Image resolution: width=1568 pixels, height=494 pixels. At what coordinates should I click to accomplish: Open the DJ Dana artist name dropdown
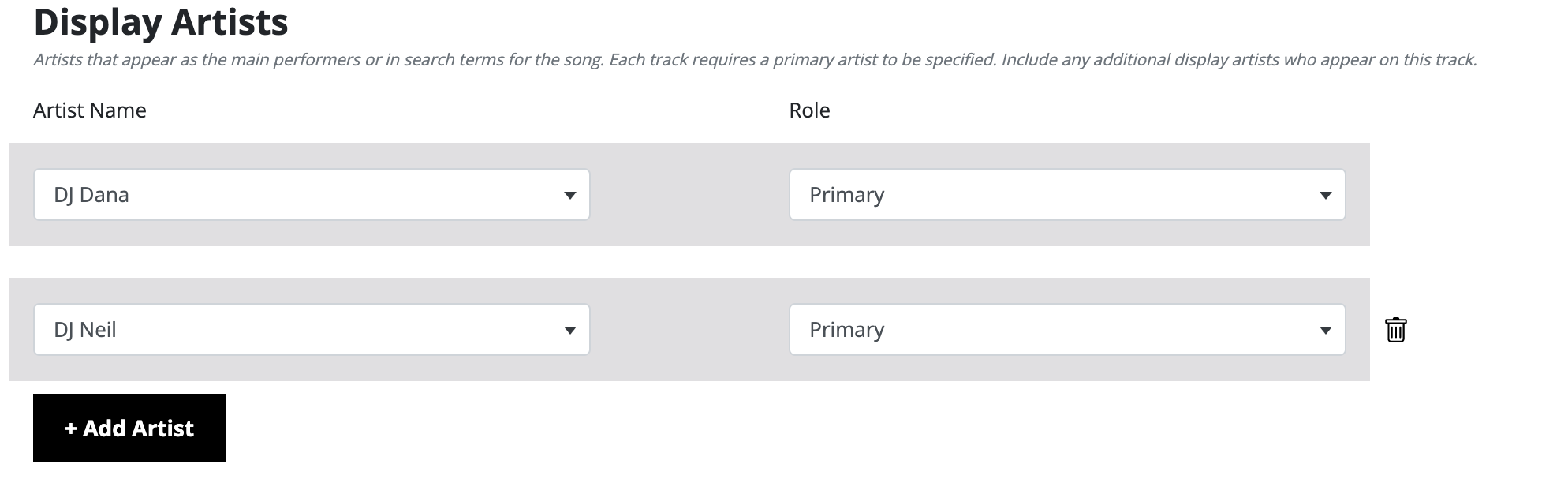pyautogui.click(x=312, y=195)
